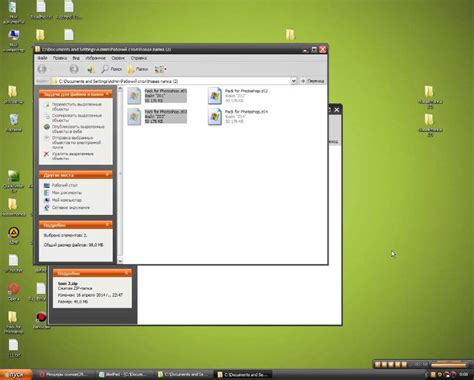Toggle the Папки (Folders) pane button
474x380 pixels.
tap(138, 69)
